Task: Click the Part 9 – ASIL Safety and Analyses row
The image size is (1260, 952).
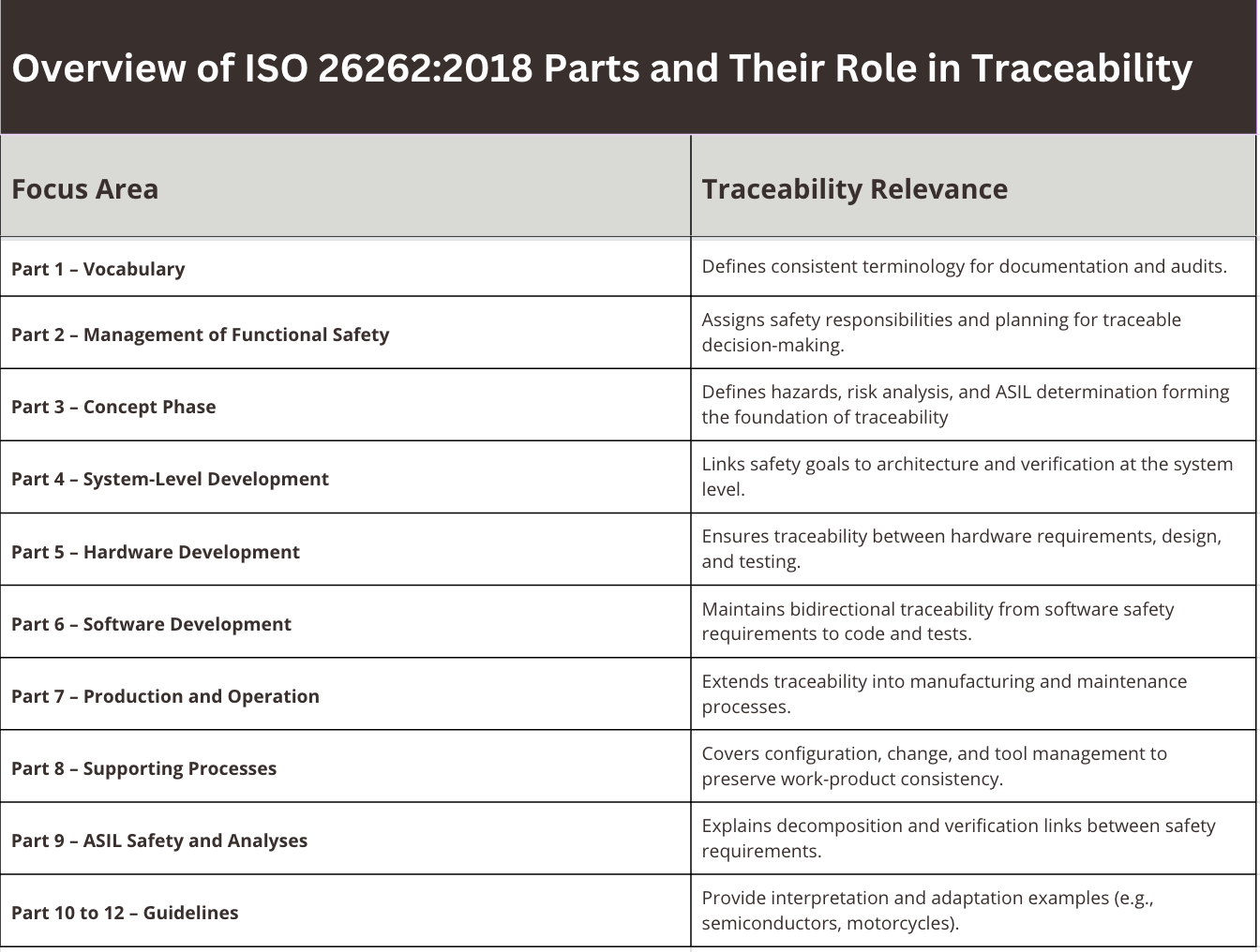Action: 159,840
